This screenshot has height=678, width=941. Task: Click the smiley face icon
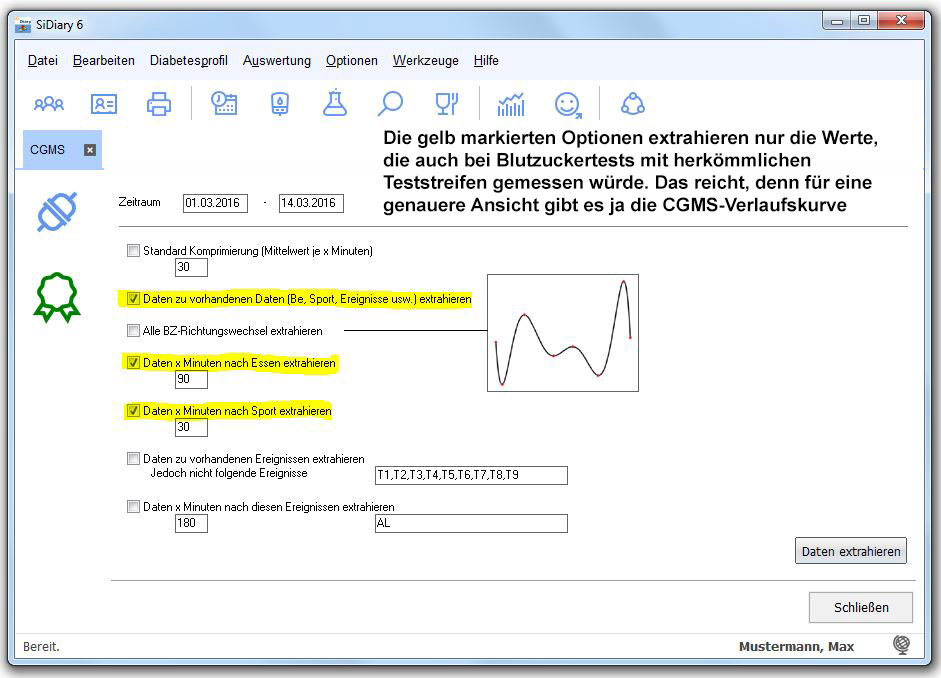(x=568, y=103)
